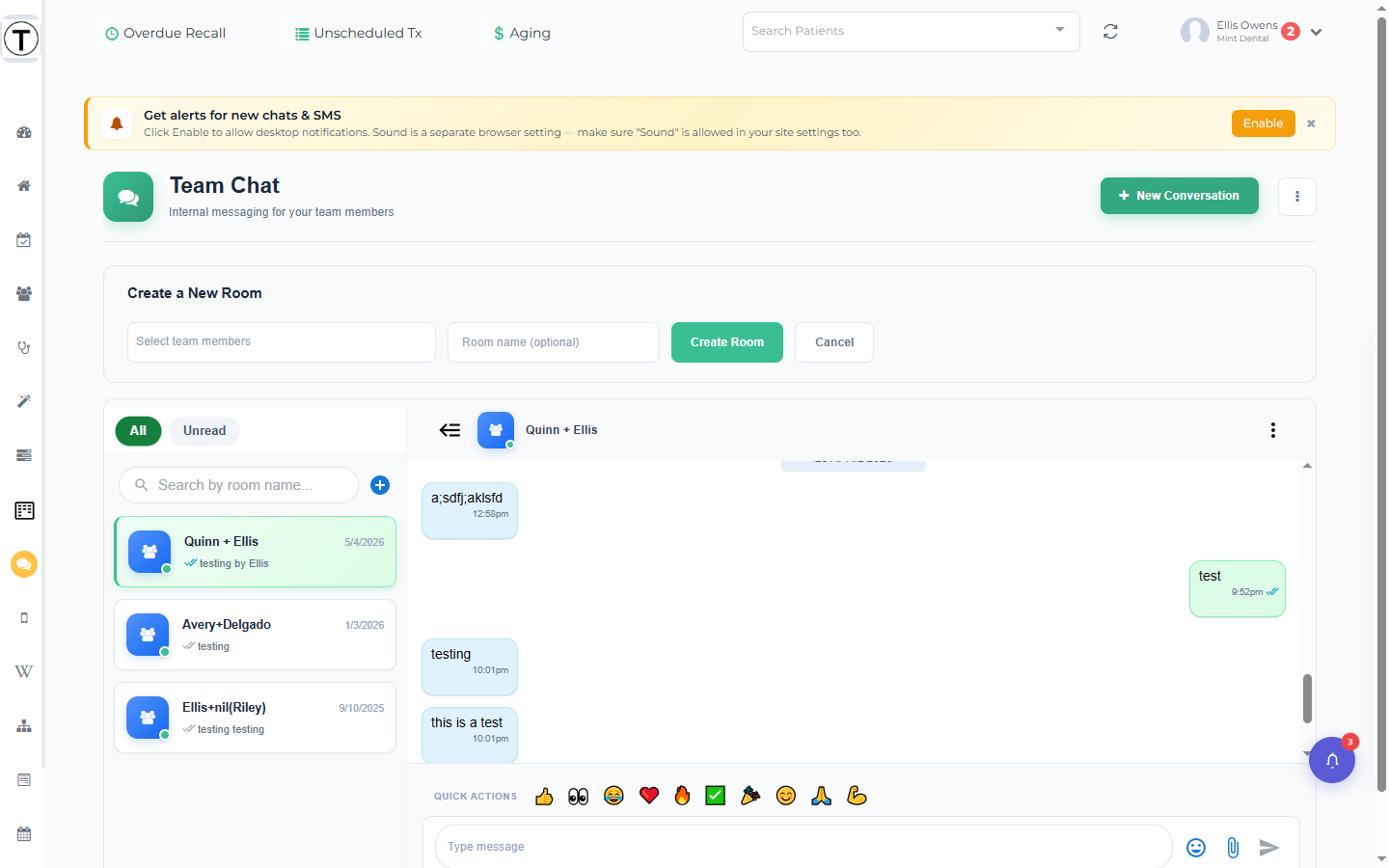Open the magic wand icon in sidebar
This screenshot has height=868, width=1389.
point(24,401)
